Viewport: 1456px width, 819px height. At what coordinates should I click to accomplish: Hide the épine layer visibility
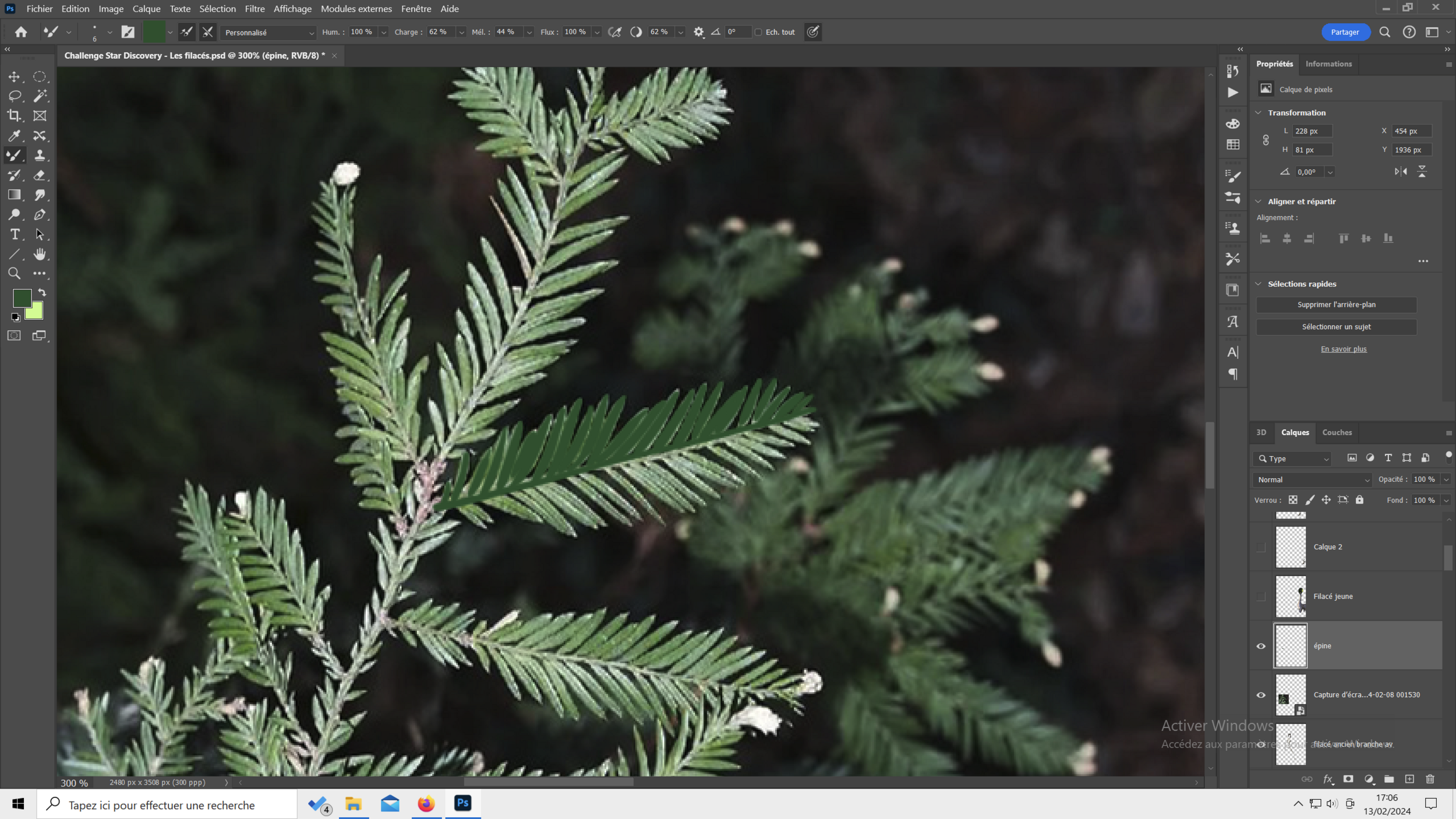tap(1261, 646)
